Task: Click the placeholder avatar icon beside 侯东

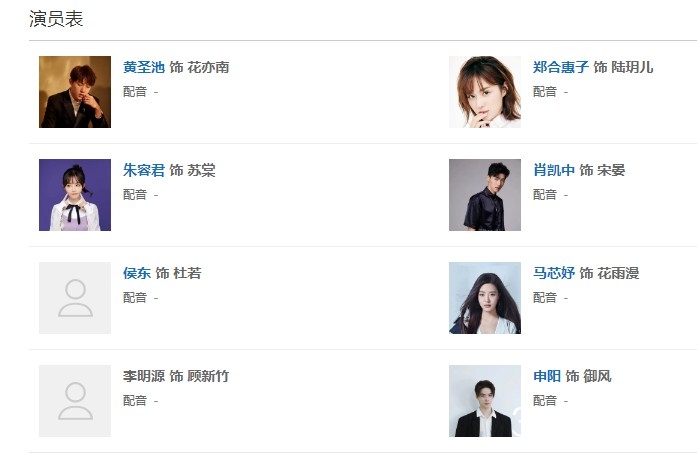Action: point(75,298)
